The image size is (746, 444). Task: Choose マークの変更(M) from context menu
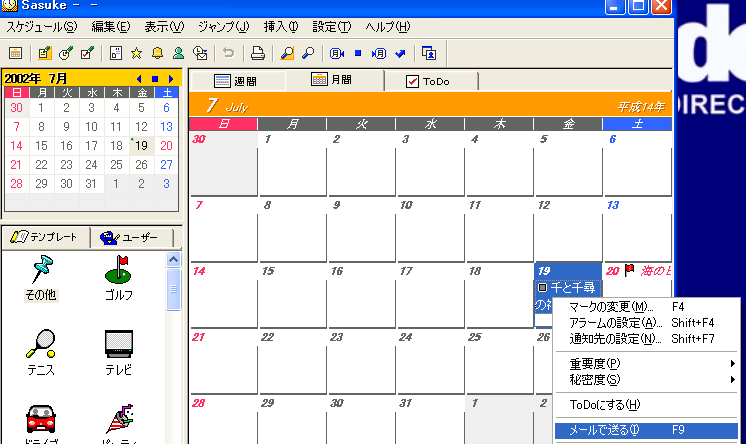click(x=646, y=307)
